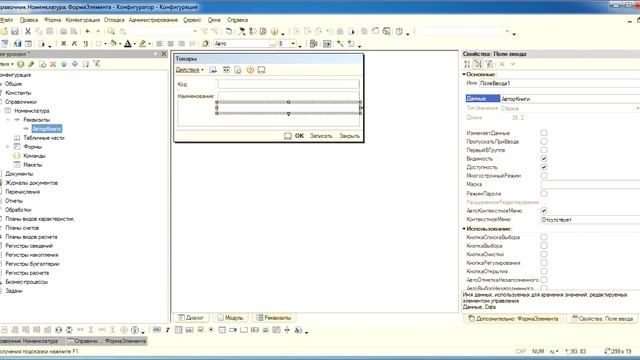Click the filter icon in the configuration toolbar
Image resolution: width=640 pixels, height=360 pixels.
tap(97, 64)
